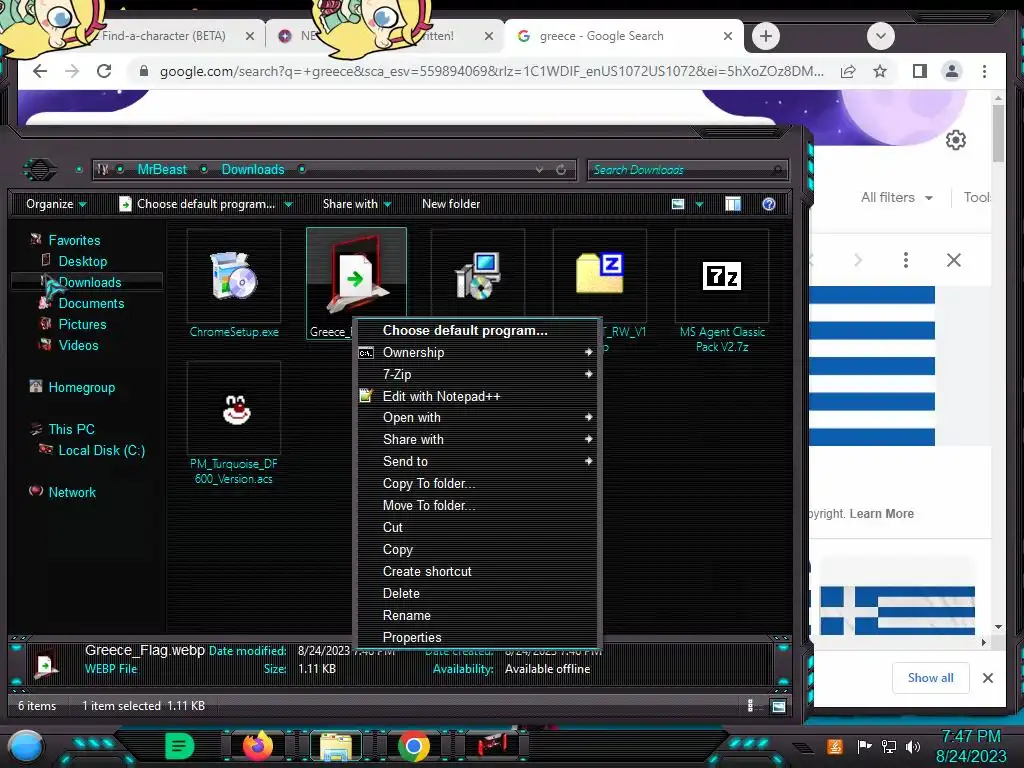1024x768 pixels.
Task: Open Documents in navigation pane
Action: pos(91,304)
